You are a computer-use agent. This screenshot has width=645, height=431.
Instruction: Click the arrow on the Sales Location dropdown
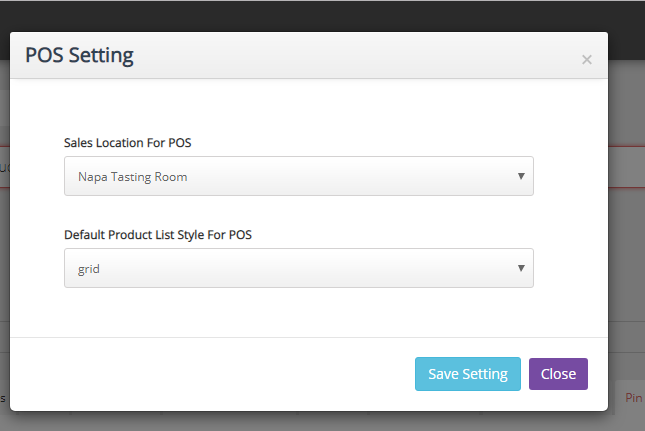521,176
